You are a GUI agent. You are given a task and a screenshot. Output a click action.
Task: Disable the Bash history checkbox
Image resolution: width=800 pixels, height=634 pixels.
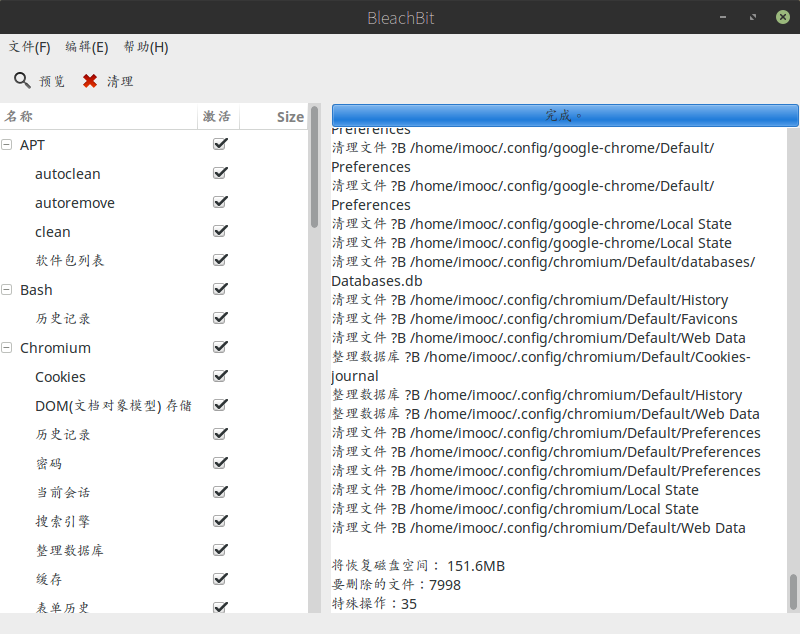pyautogui.click(x=220, y=318)
